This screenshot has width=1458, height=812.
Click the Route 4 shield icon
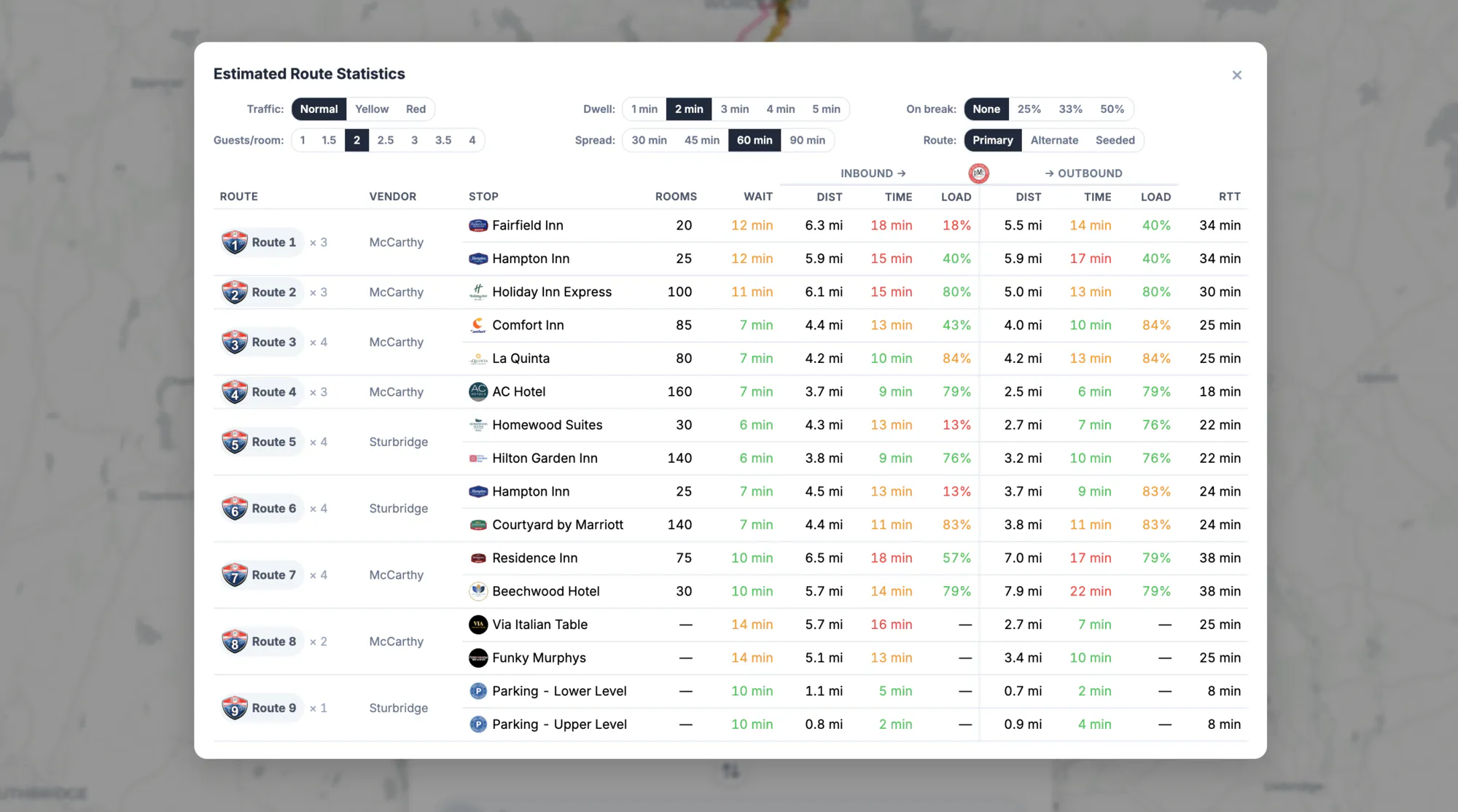pos(235,392)
